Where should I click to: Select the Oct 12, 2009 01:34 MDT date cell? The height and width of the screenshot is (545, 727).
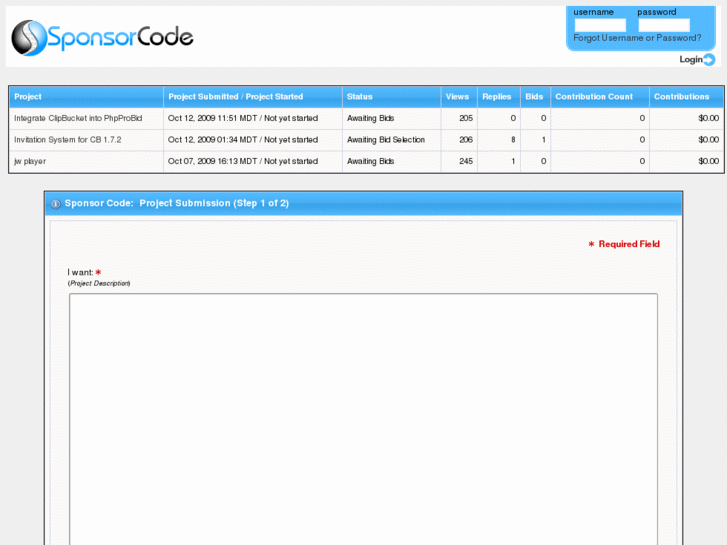click(x=243, y=140)
